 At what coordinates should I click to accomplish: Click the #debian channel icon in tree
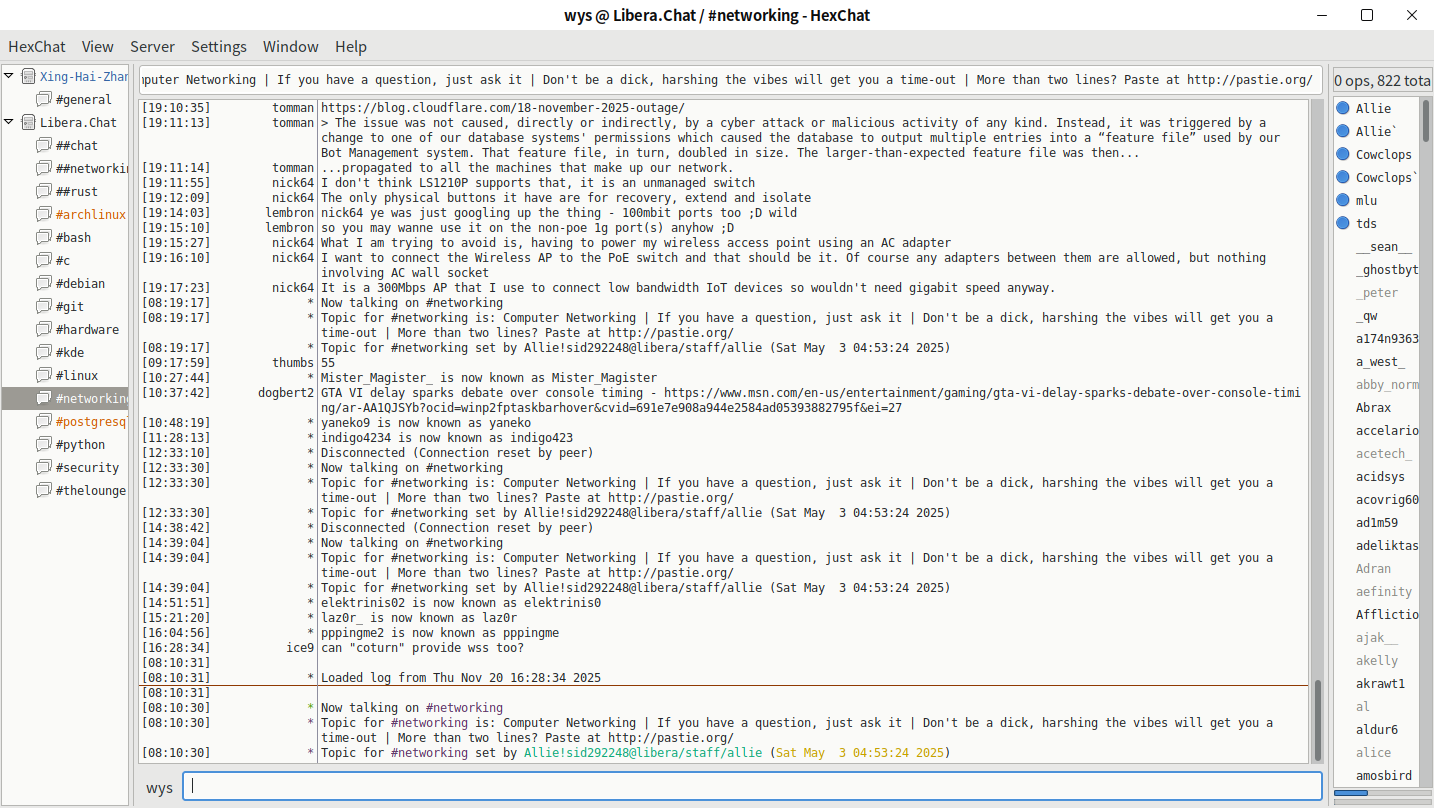point(43,283)
